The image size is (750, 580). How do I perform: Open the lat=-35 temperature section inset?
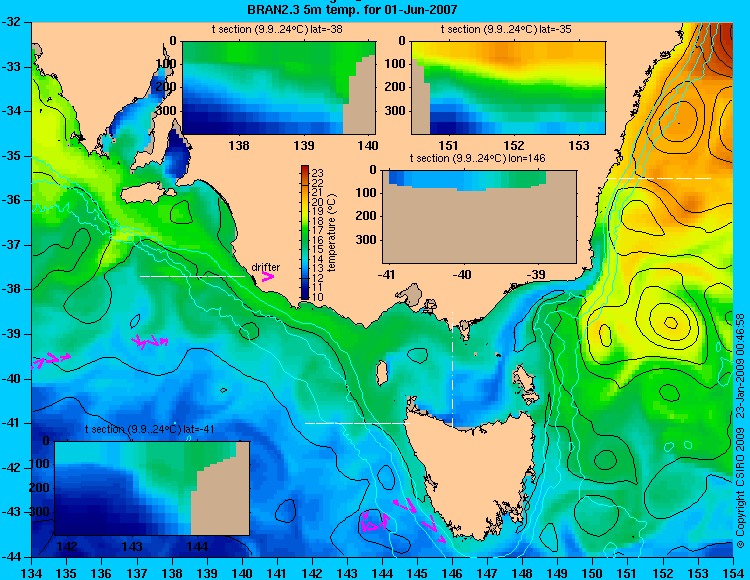tap(508, 88)
